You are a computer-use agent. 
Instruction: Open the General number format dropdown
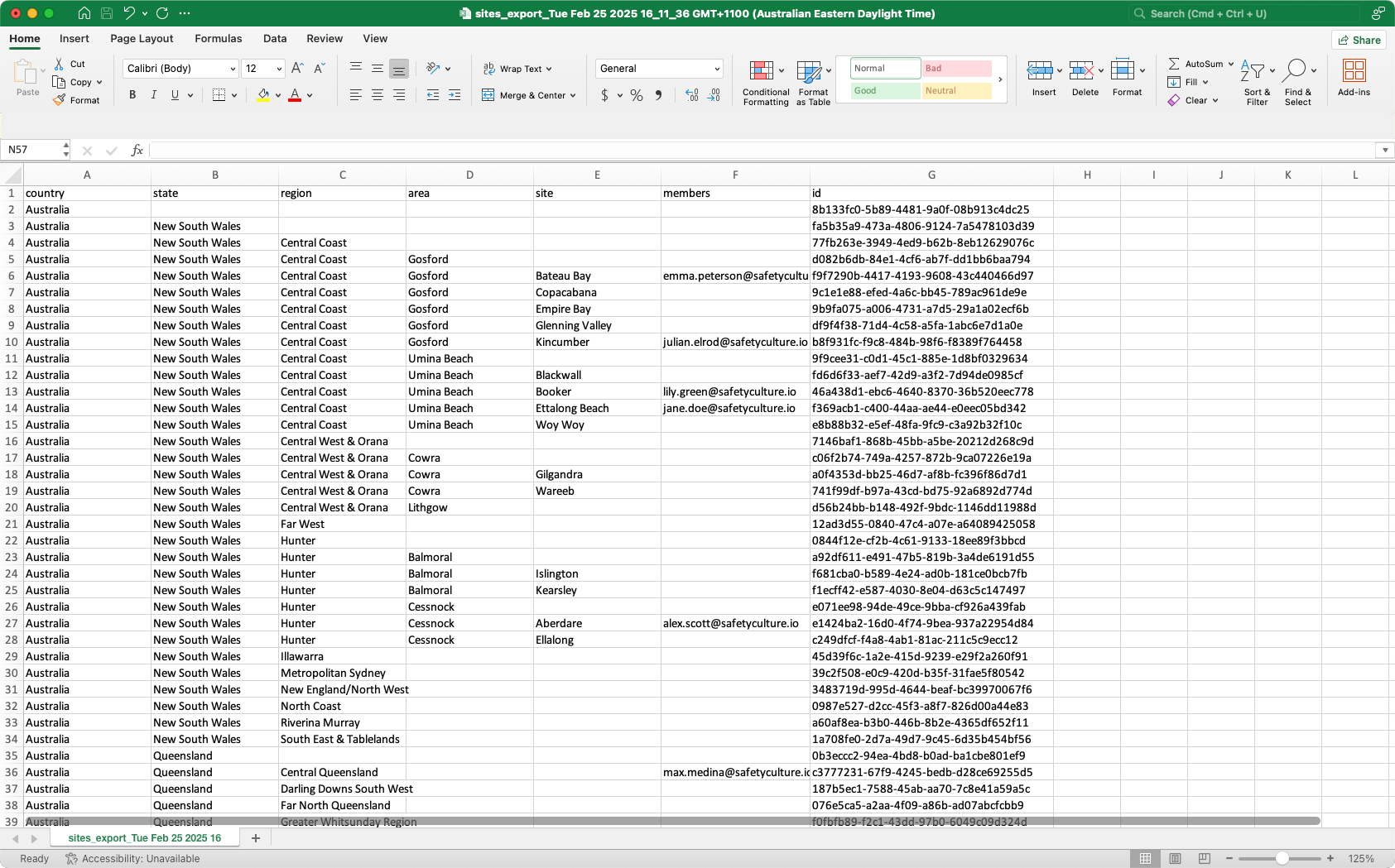(717, 69)
